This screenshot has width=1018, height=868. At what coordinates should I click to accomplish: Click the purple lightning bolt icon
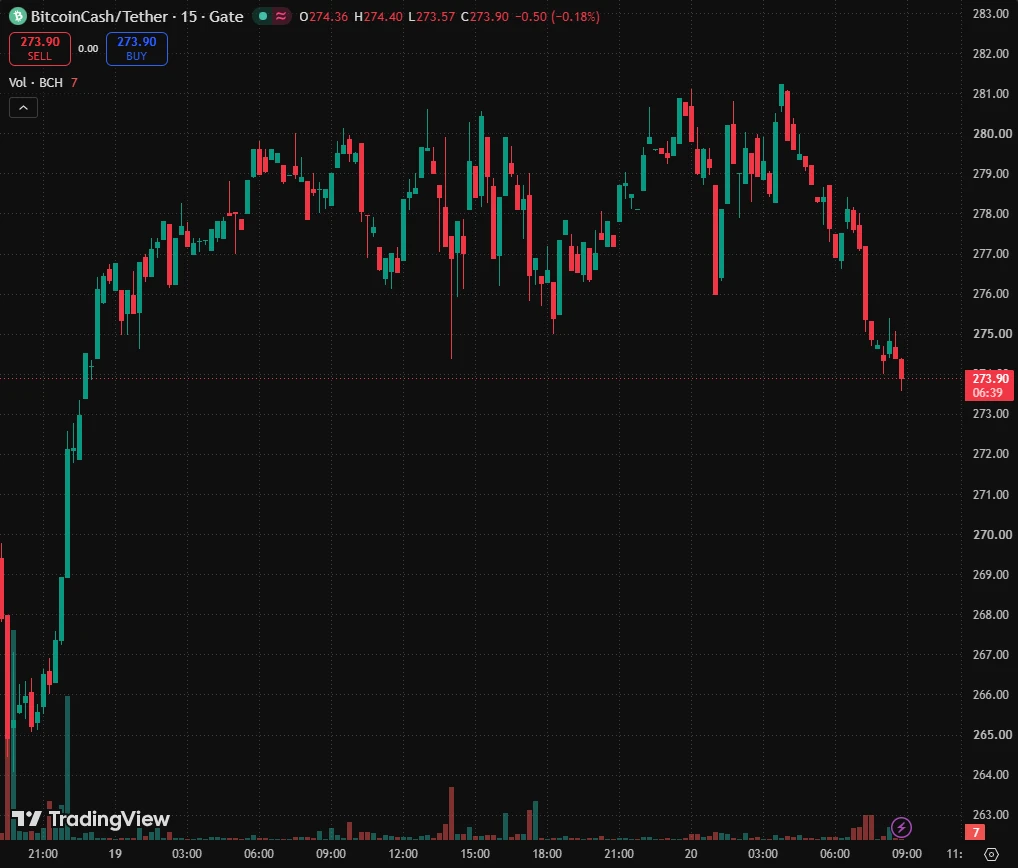click(x=901, y=827)
